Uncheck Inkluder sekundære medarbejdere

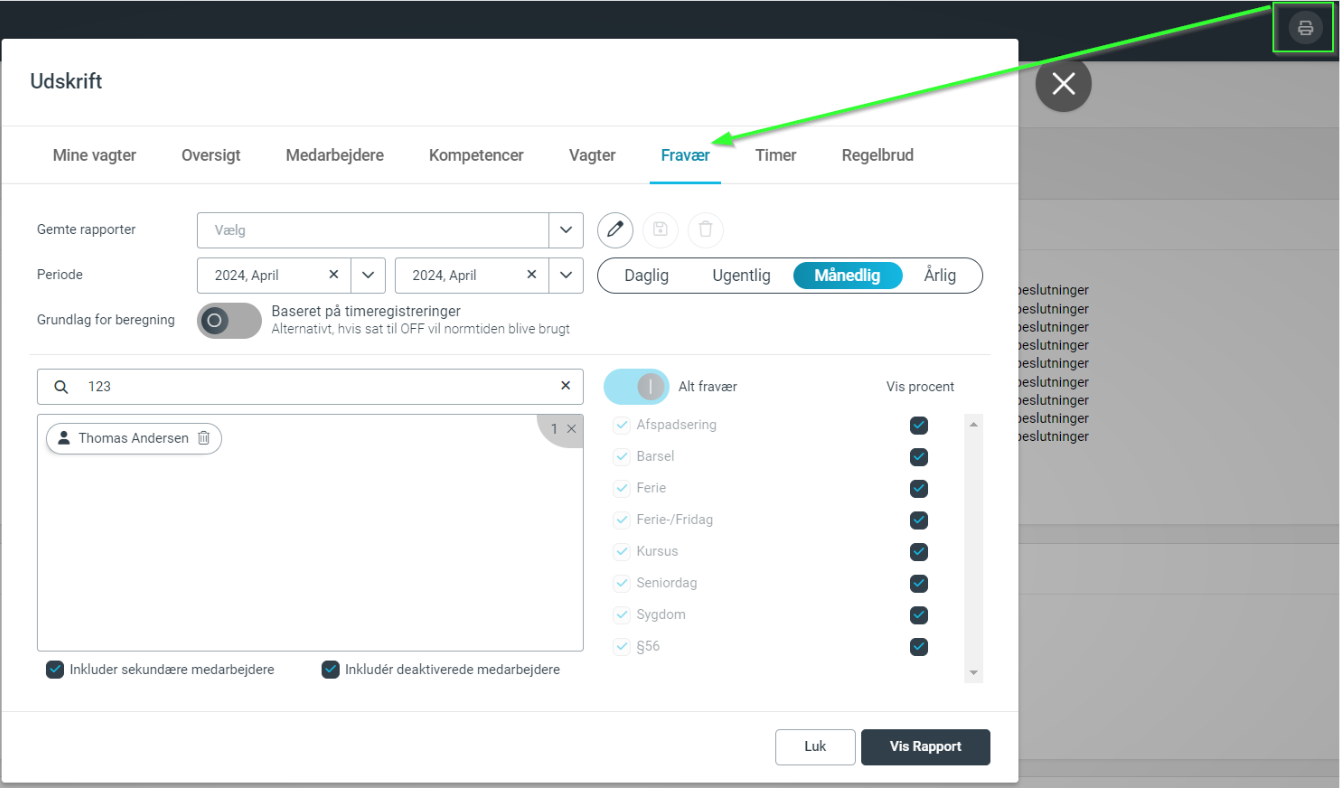(x=55, y=670)
